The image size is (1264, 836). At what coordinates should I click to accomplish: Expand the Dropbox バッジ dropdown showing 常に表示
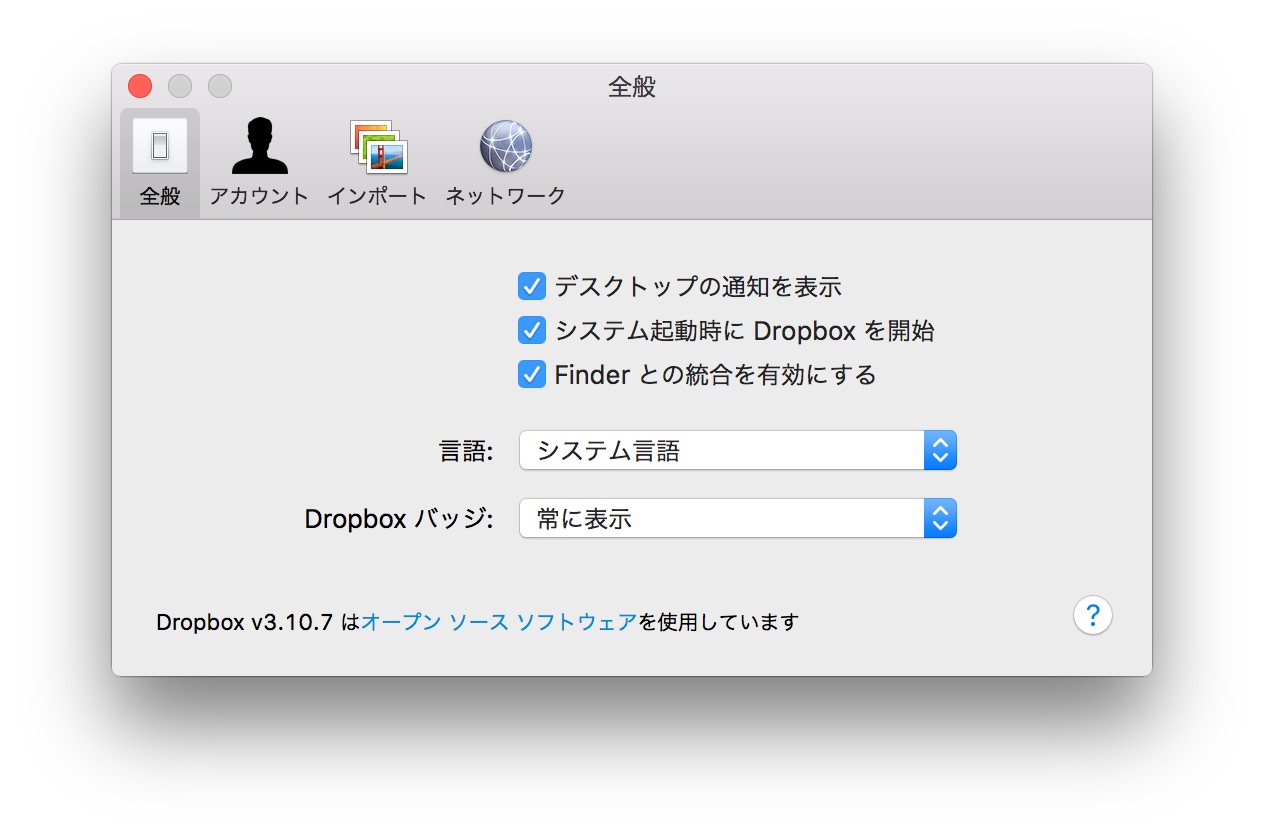click(738, 518)
